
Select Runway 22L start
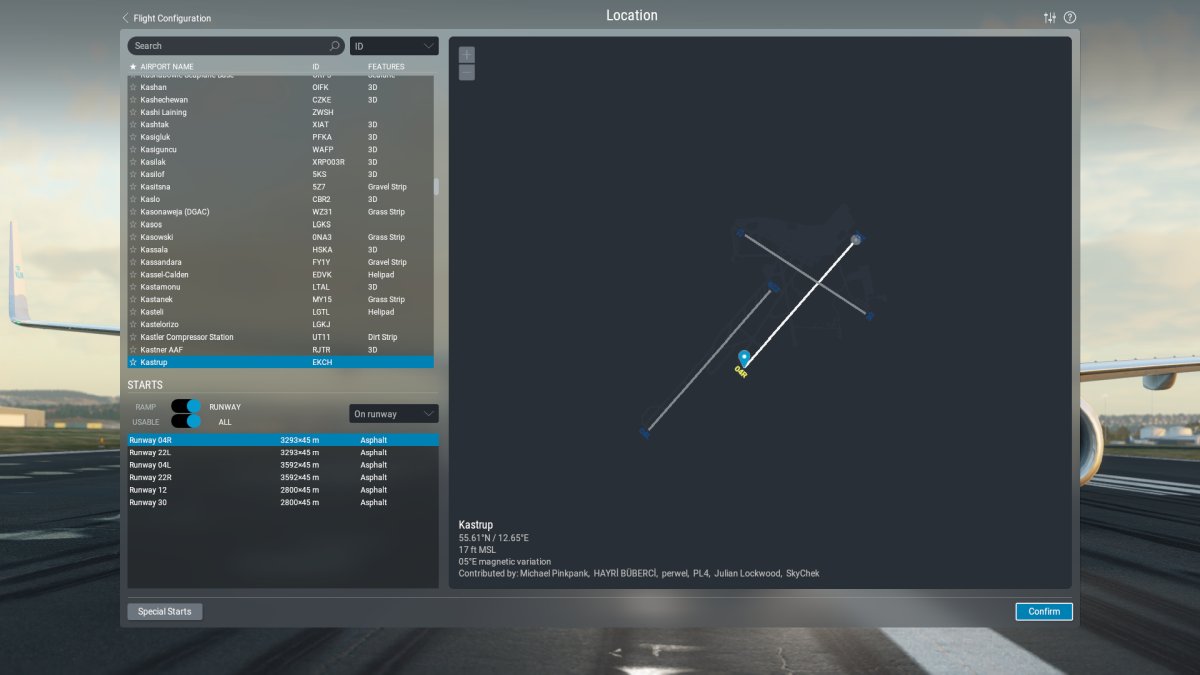(x=282, y=452)
